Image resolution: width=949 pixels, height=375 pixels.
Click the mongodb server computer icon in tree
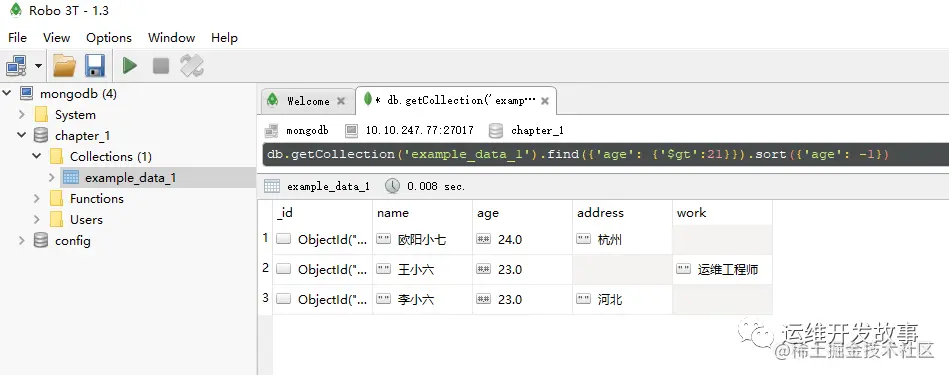(x=26, y=93)
